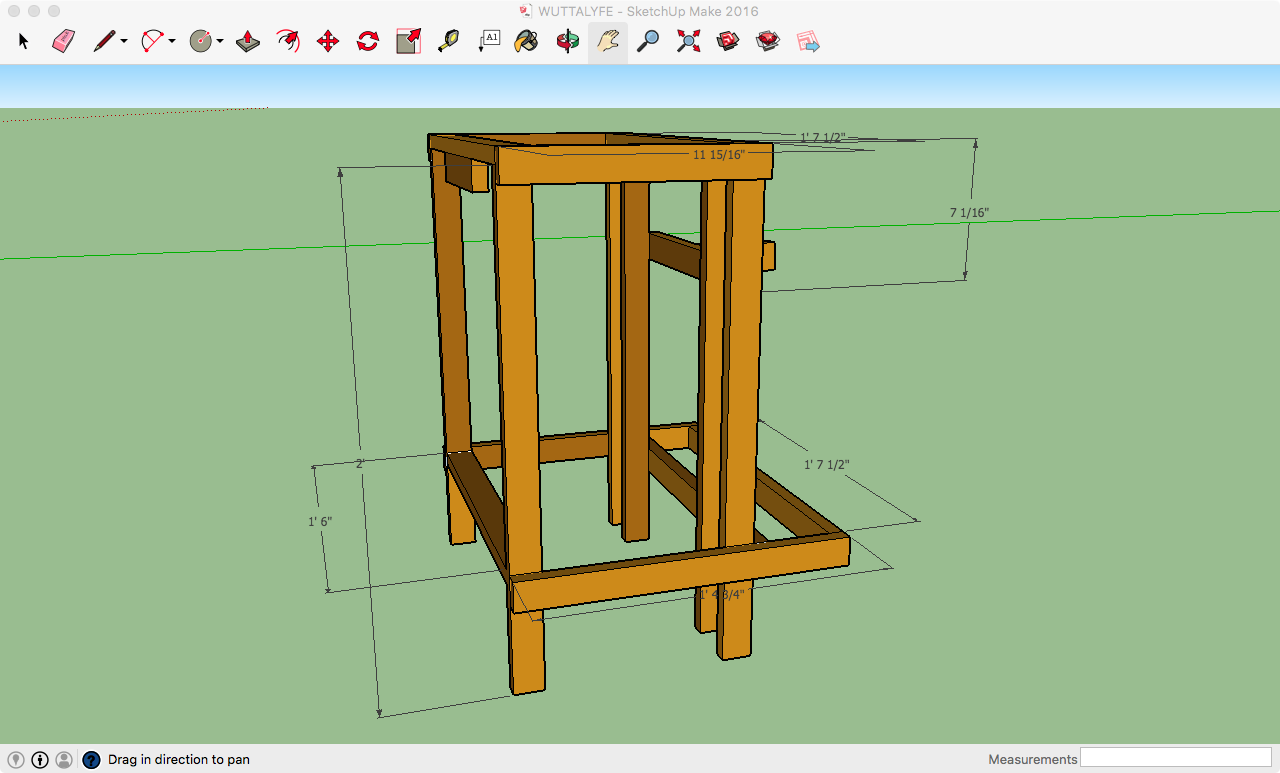This screenshot has width=1280, height=773.
Task: Select the arrow Select tool
Action: [24, 41]
